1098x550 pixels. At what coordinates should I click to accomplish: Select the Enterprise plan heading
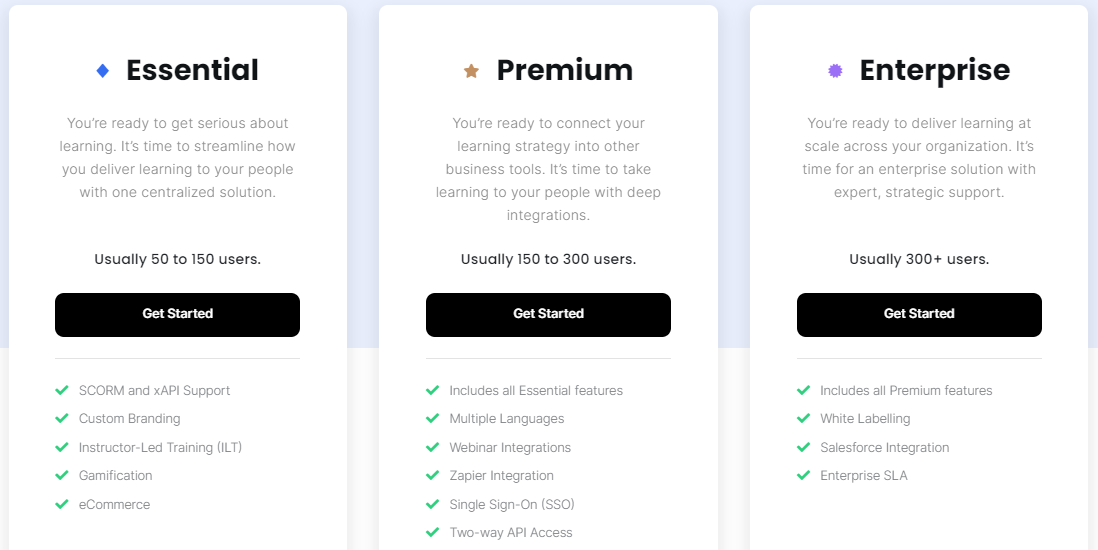coord(934,70)
